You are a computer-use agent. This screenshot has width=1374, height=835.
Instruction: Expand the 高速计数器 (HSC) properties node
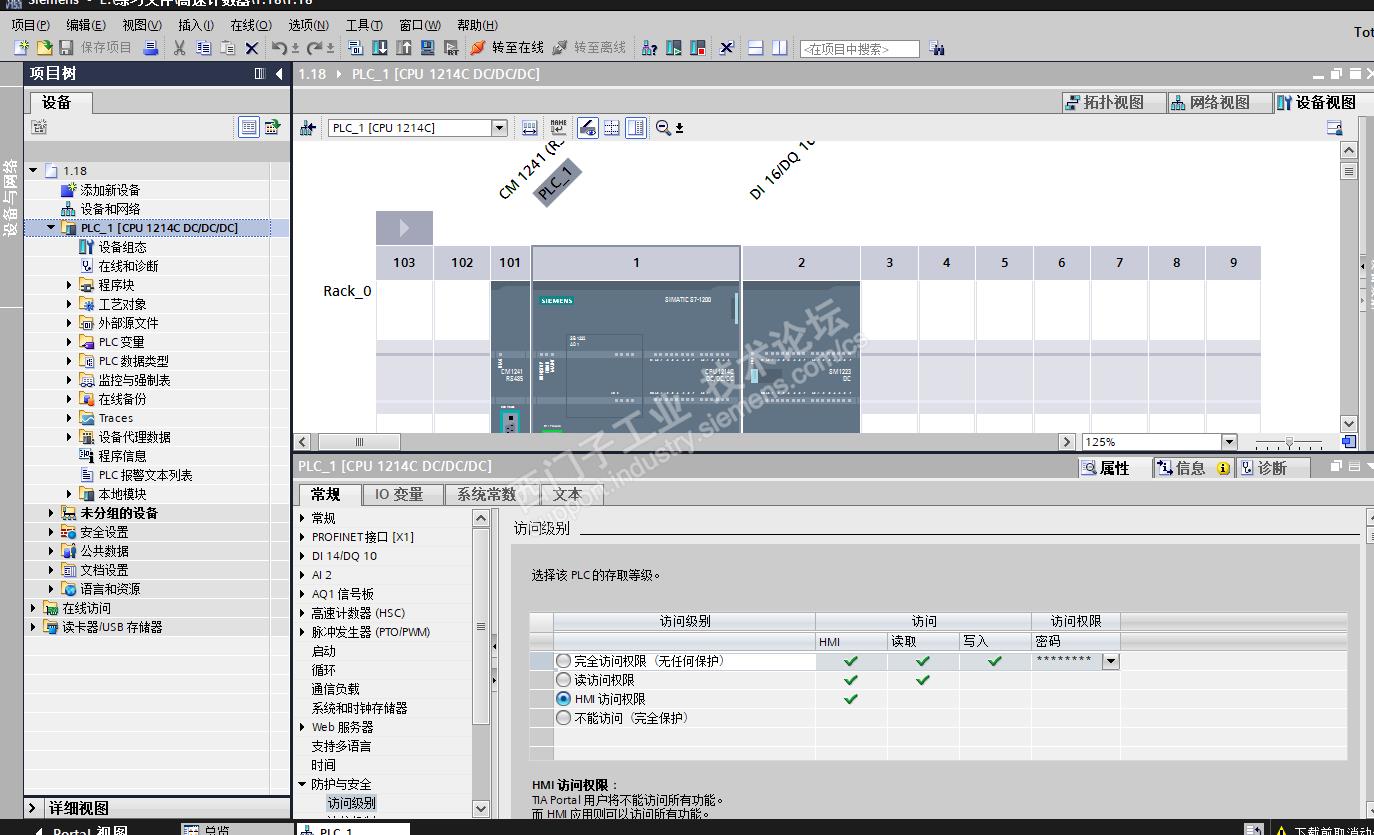(x=303, y=613)
